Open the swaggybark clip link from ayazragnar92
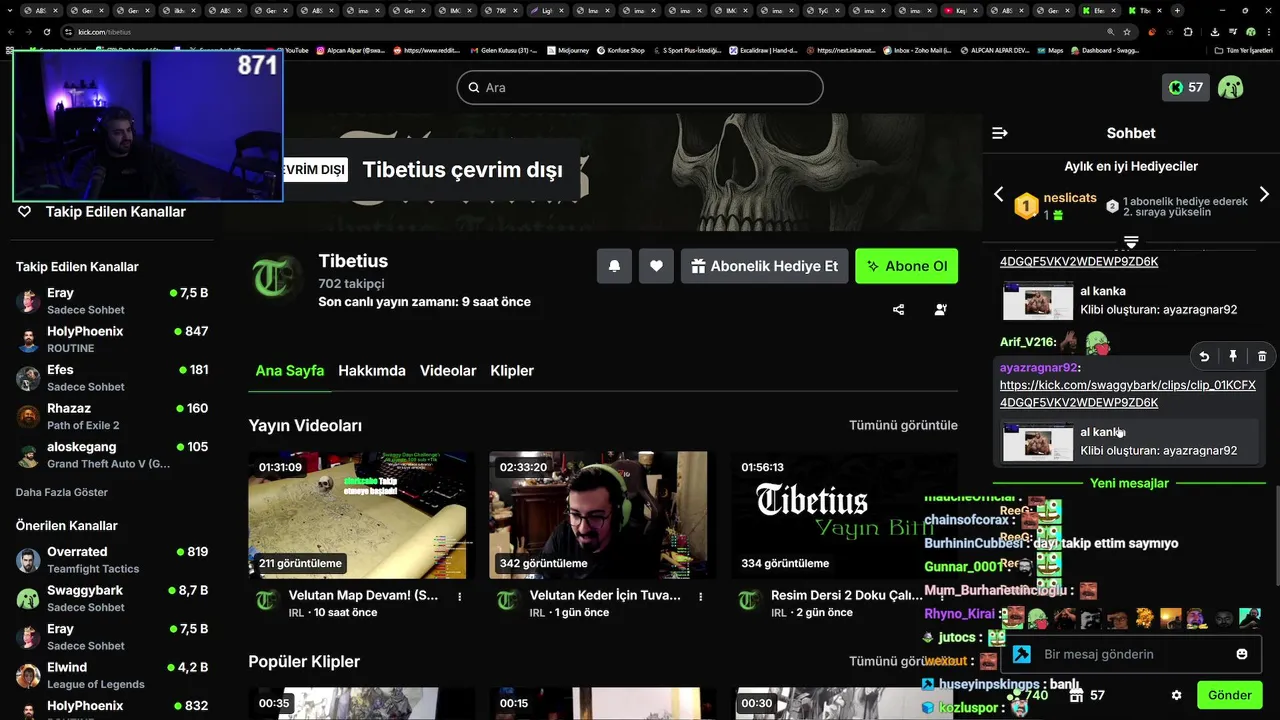 pyautogui.click(x=1128, y=393)
